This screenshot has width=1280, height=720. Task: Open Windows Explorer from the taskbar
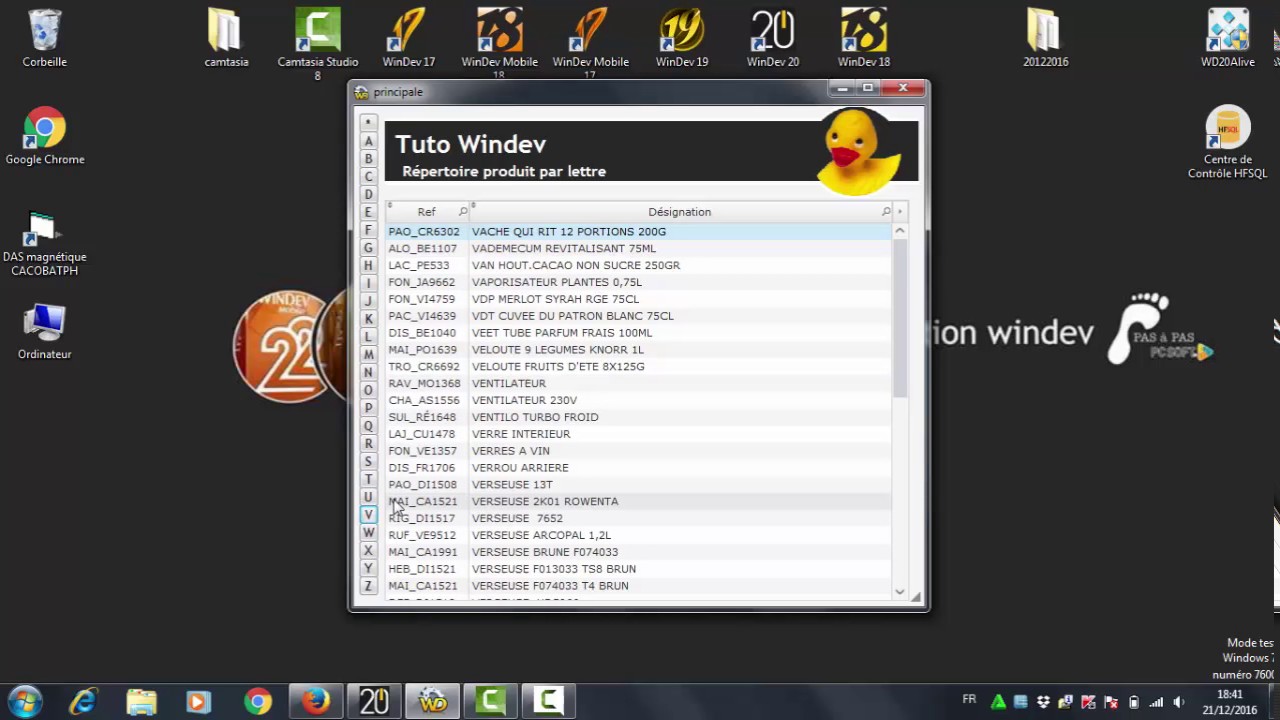(141, 702)
